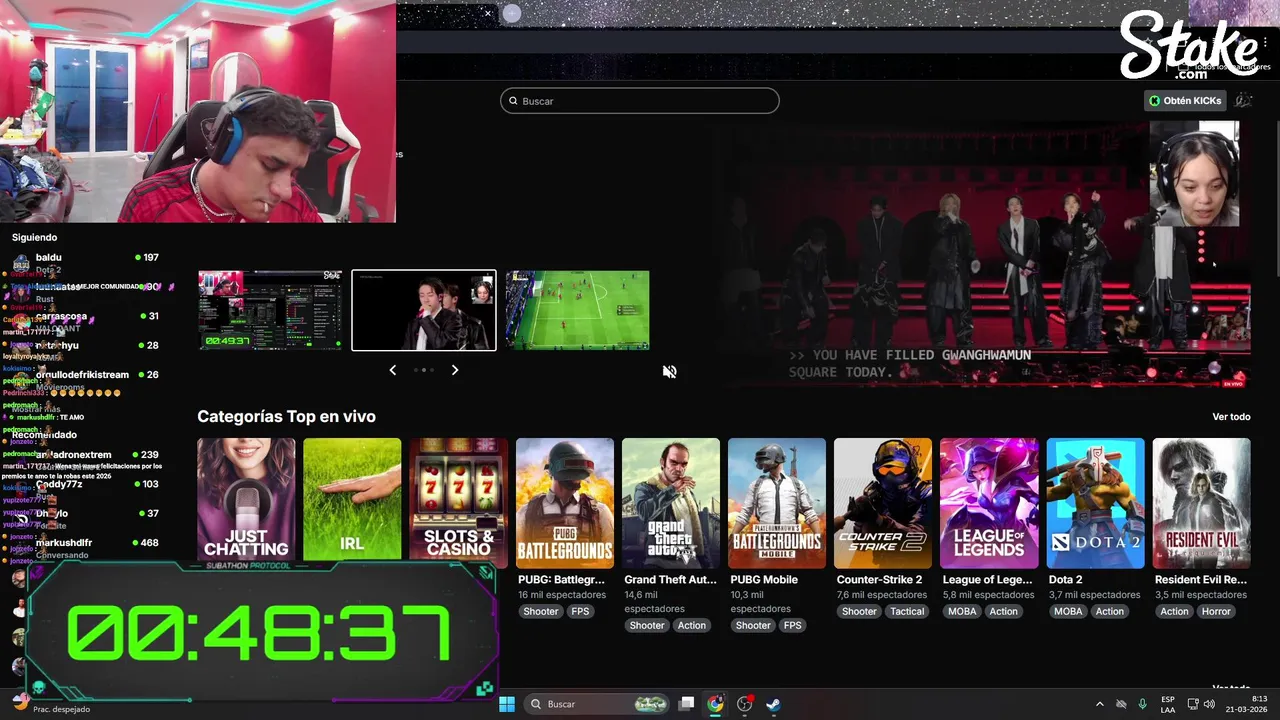This screenshot has height=720, width=1280.
Task: Click the PUBG: Battlegr... category title
Action: tap(561, 580)
